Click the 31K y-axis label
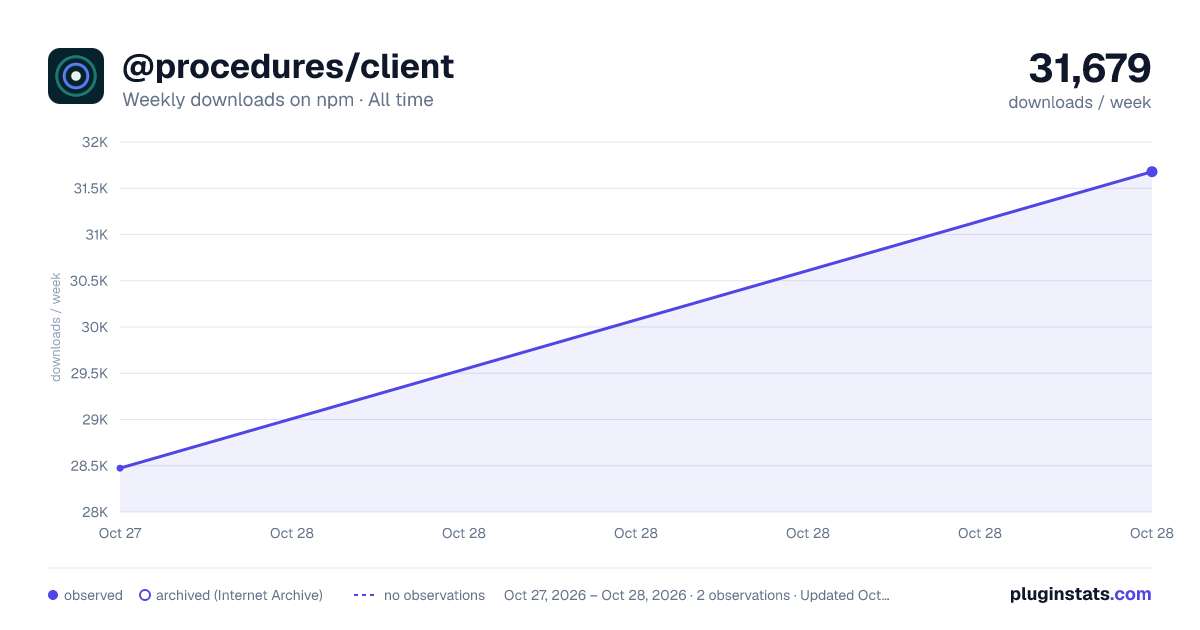The height and width of the screenshot is (630, 1200). pos(97,235)
